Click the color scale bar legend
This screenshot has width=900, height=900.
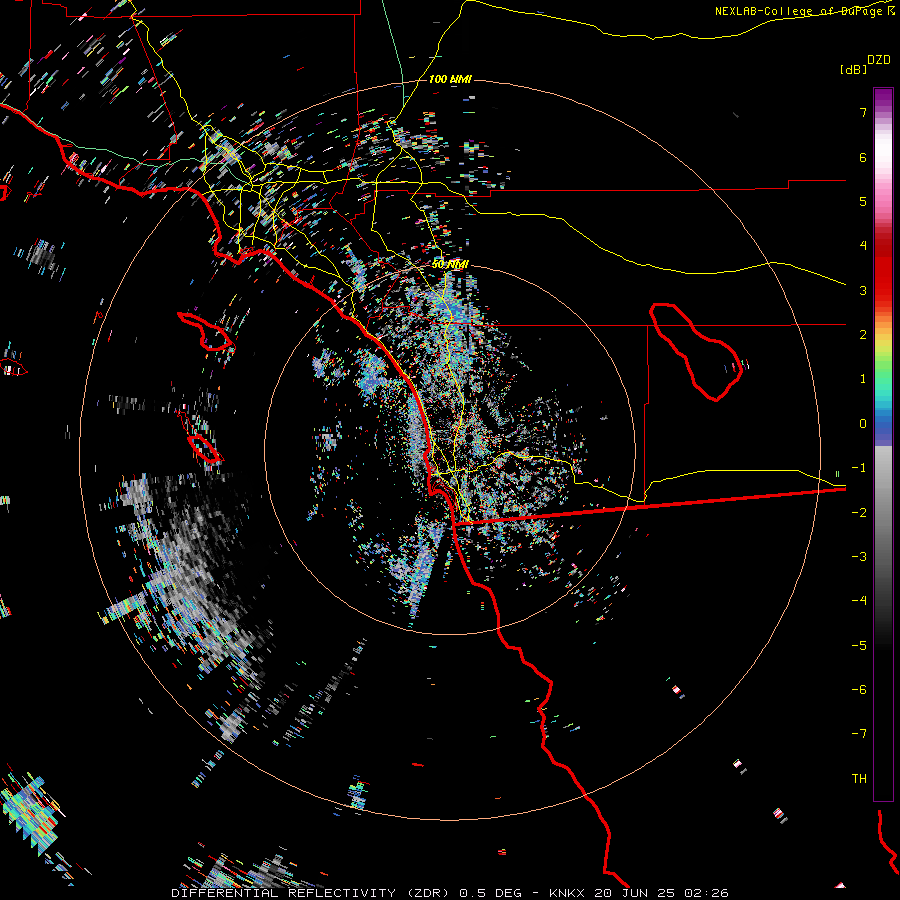(883, 444)
